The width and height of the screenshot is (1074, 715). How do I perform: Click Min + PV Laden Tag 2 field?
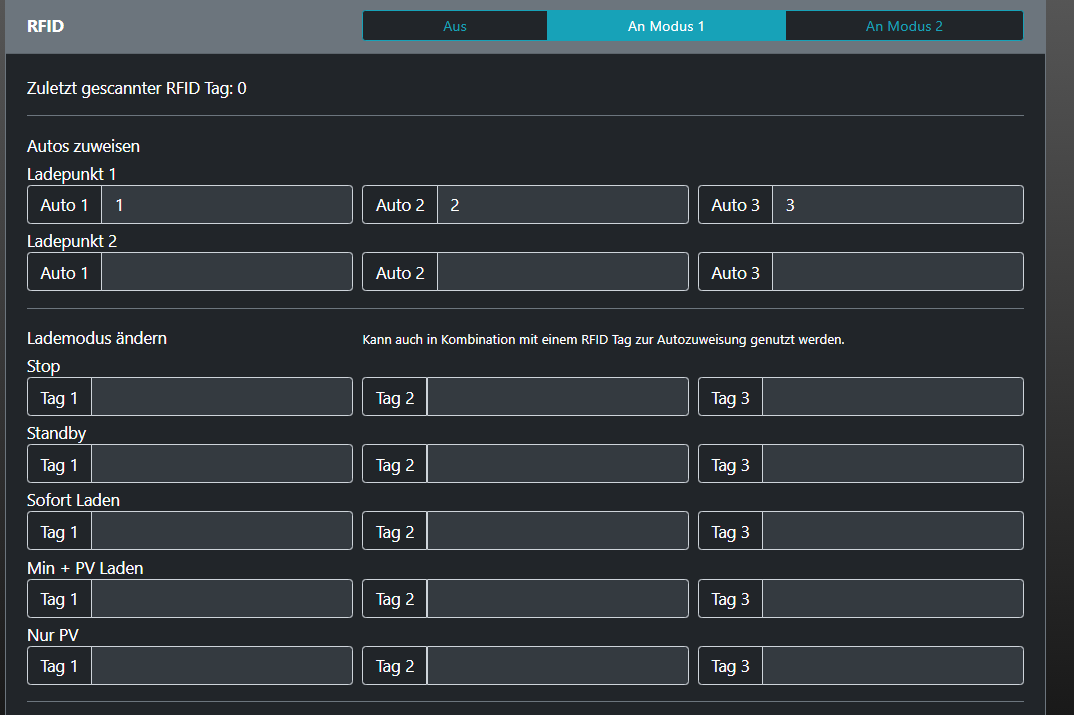pos(557,598)
